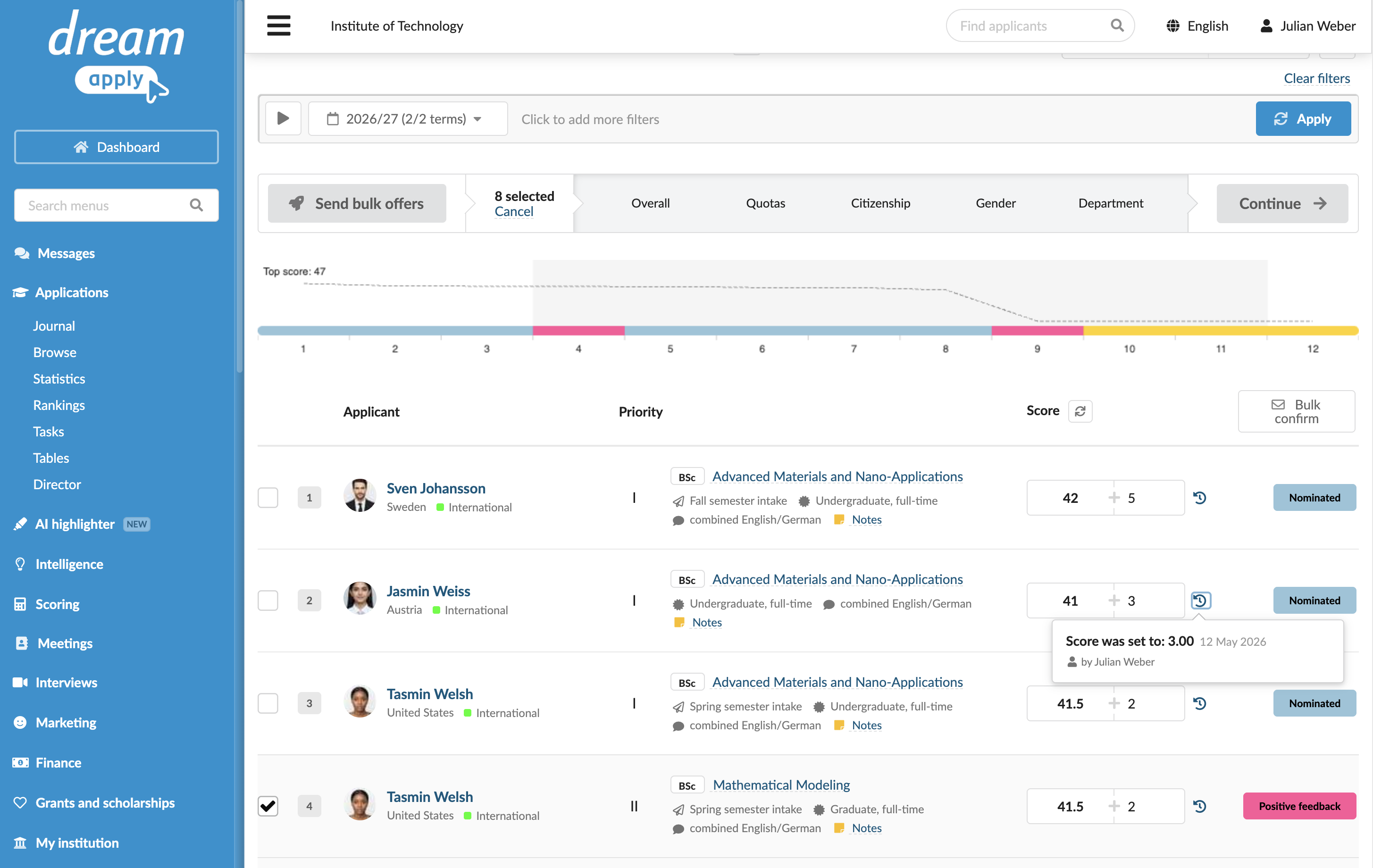The height and width of the screenshot is (868, 1373).
Task: Open the hamburger menu icon
Action: click(278, 25)
